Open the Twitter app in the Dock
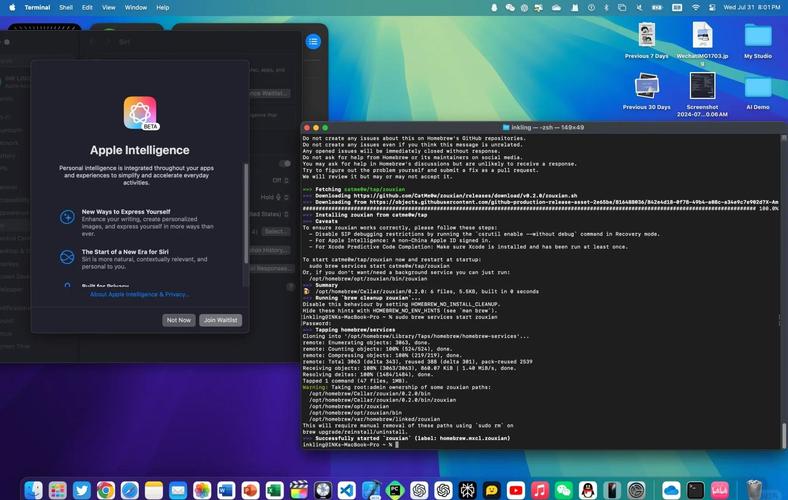 [81, 489]
